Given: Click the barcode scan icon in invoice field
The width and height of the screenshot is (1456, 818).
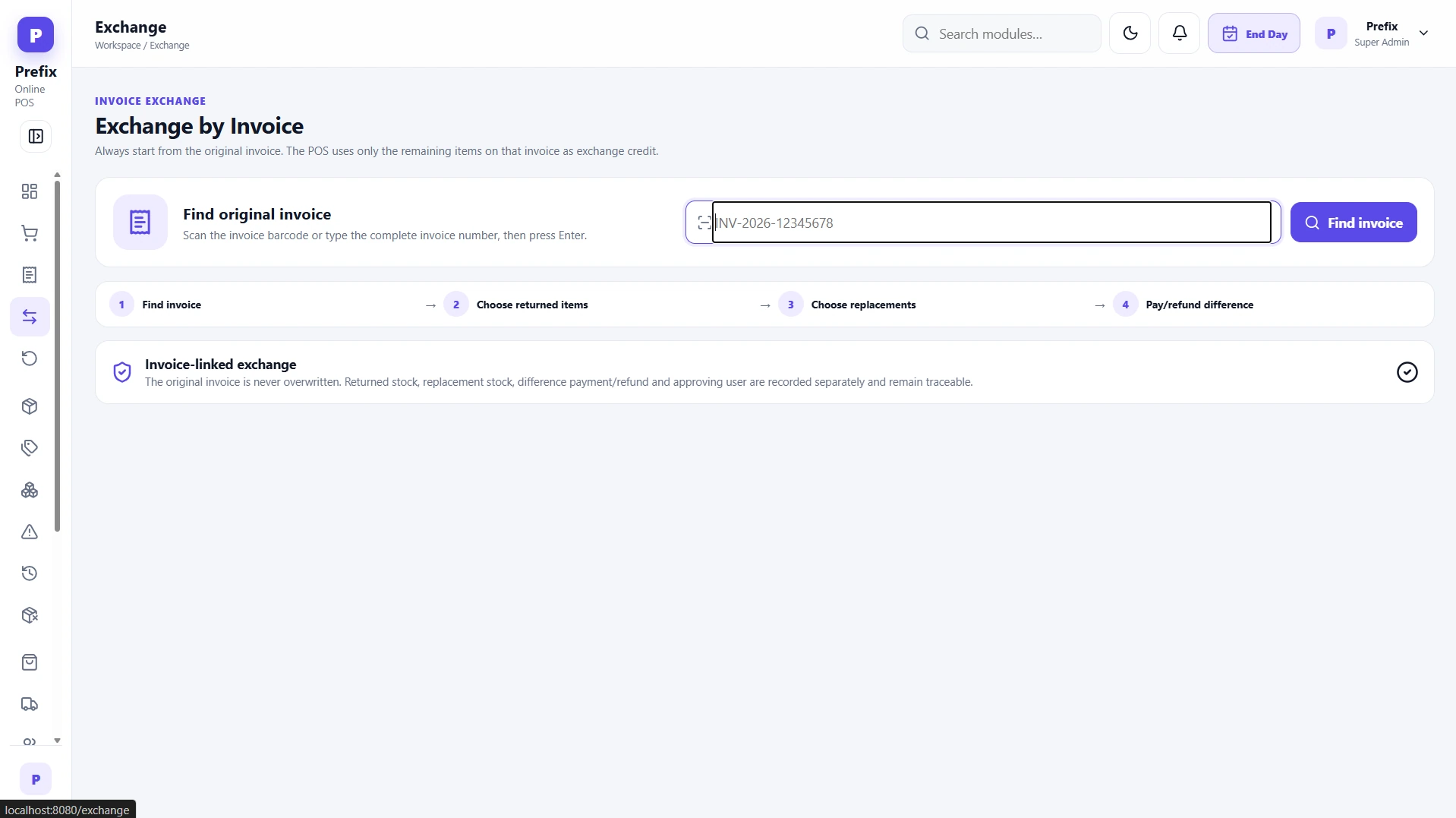Looking at the screenshot, I should [x=704, y=223].
